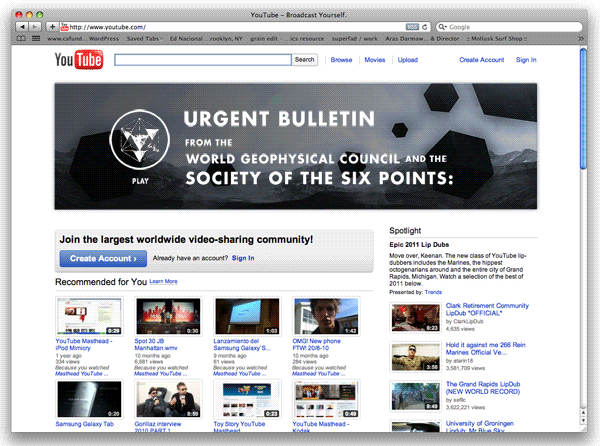Click the Search button

(x=305, y=60)
